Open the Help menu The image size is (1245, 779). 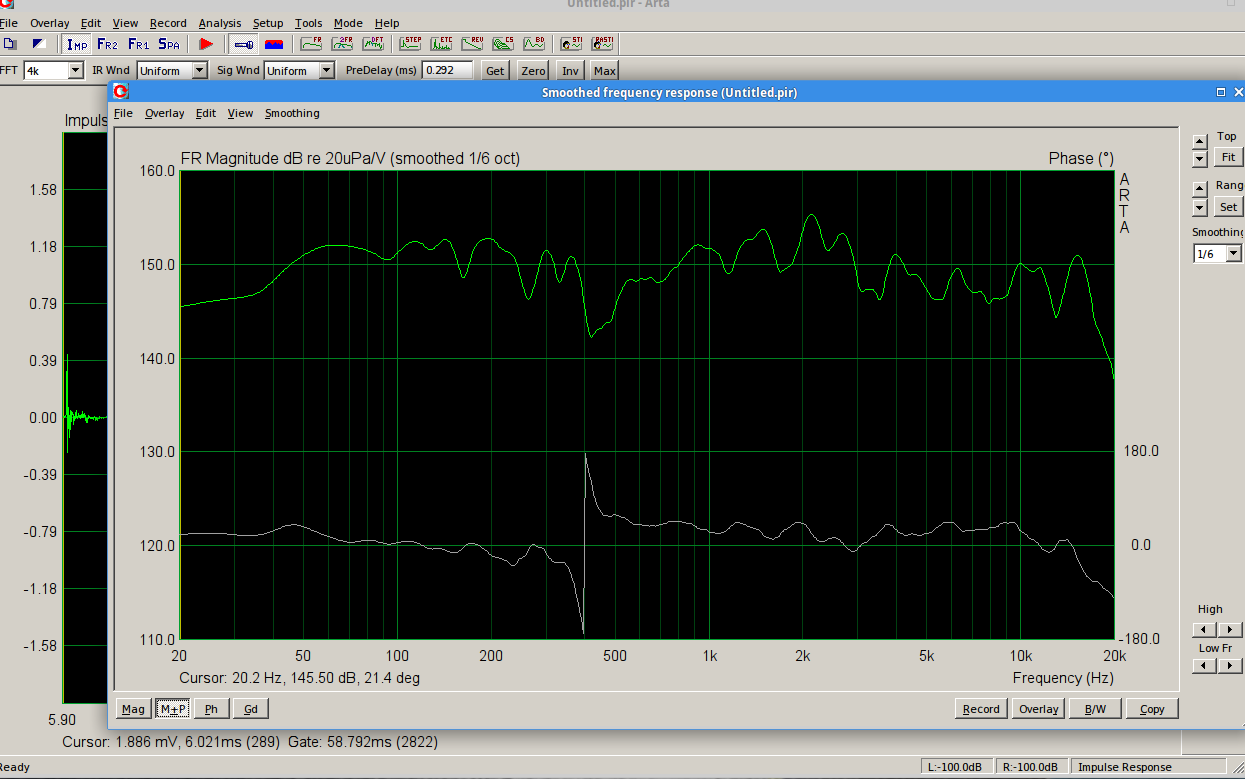387,23
